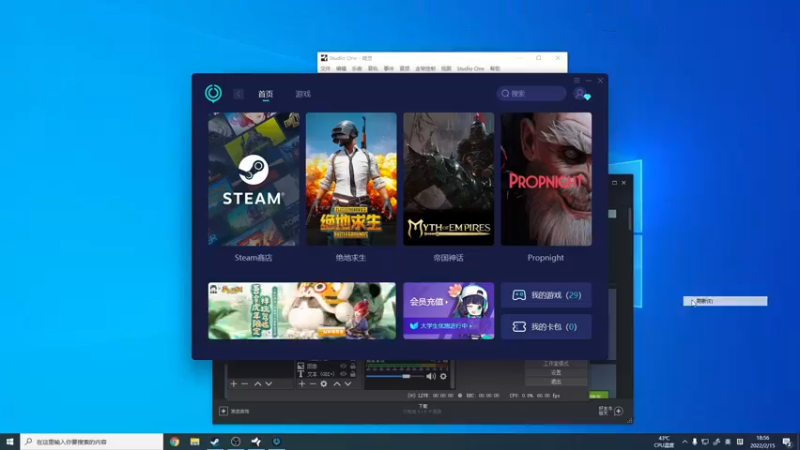Focus the launcher's 搜索 search field

(531, 93)
